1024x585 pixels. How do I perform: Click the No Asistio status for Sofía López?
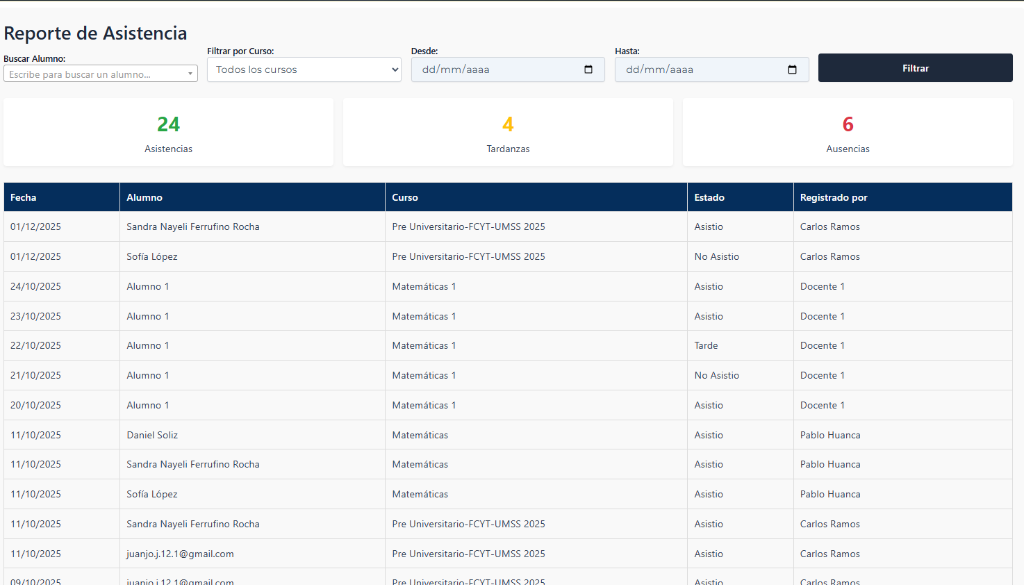tap(716, 257)
